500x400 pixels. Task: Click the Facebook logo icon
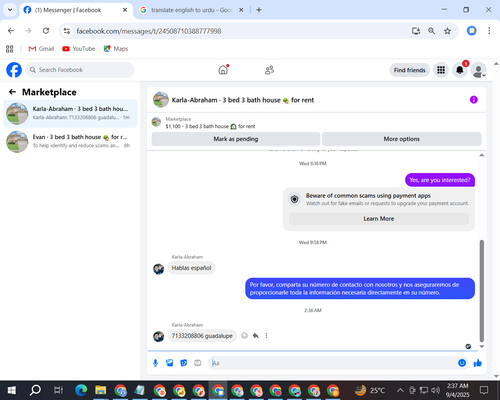tap(14, 70)
